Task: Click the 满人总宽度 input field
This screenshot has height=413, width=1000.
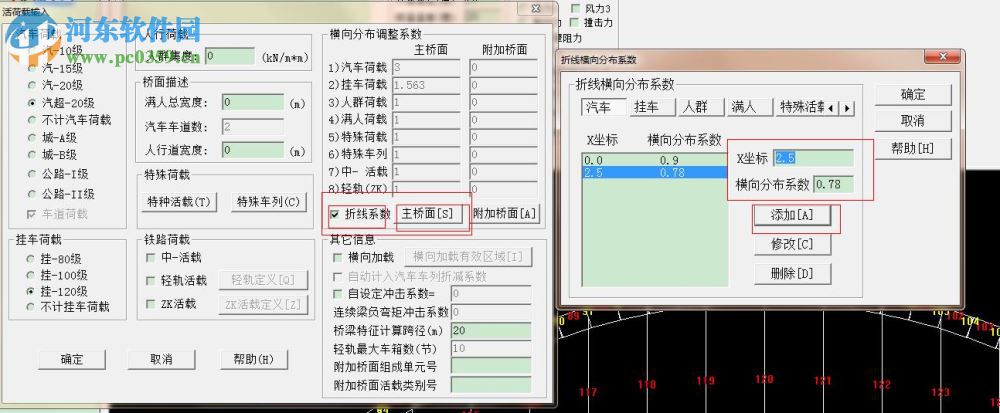Action: (253, 103)
